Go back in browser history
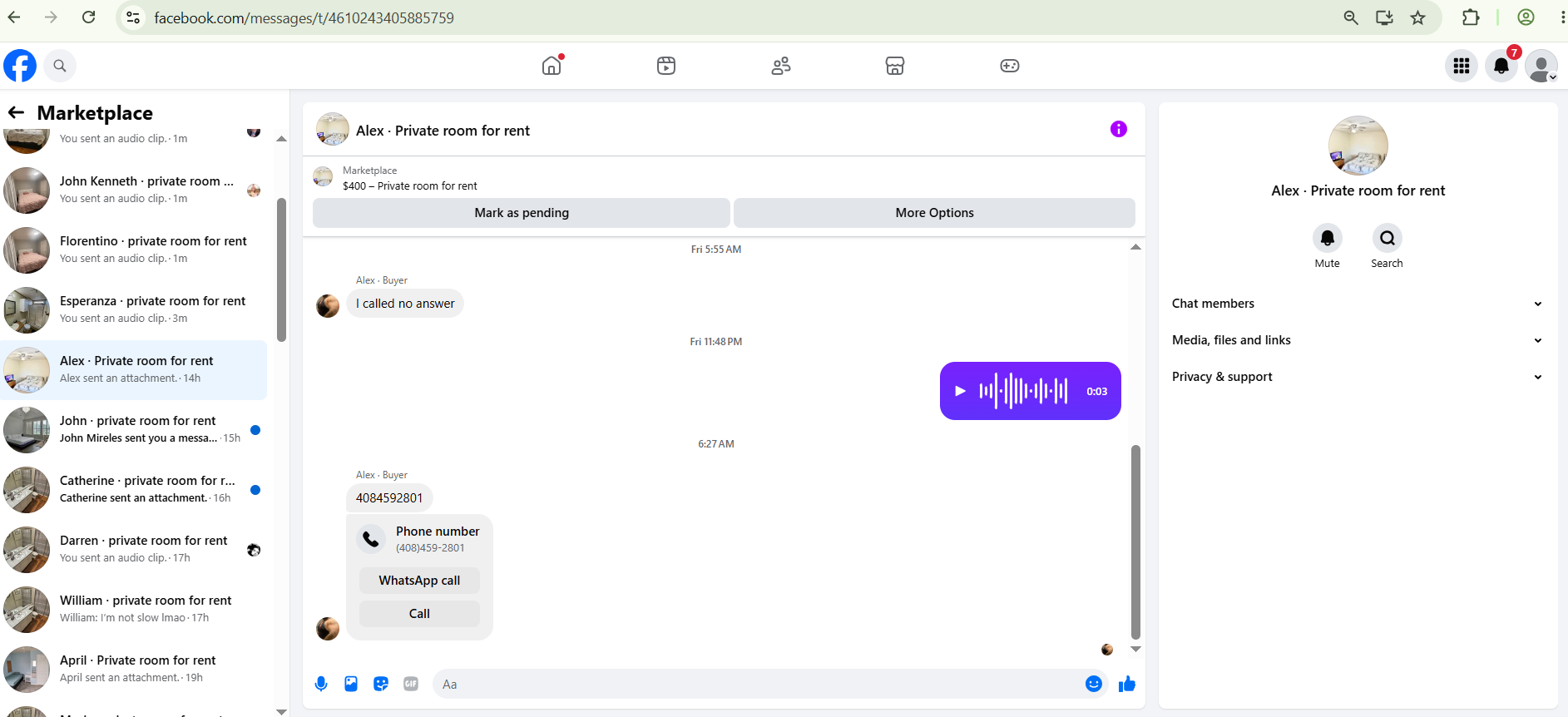Viewport: 1568px width, 717px height. pos(14,17)
